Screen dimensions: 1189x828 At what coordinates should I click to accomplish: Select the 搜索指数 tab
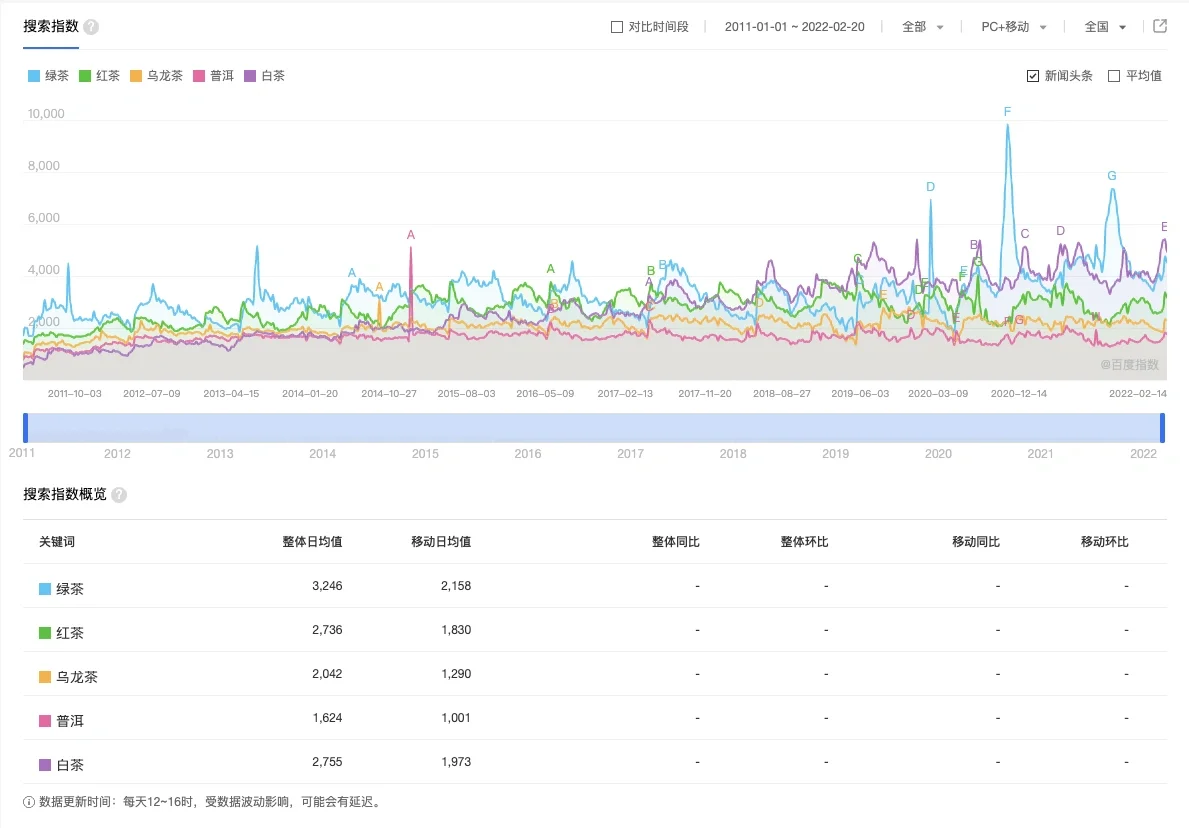[x=51, y=27]
